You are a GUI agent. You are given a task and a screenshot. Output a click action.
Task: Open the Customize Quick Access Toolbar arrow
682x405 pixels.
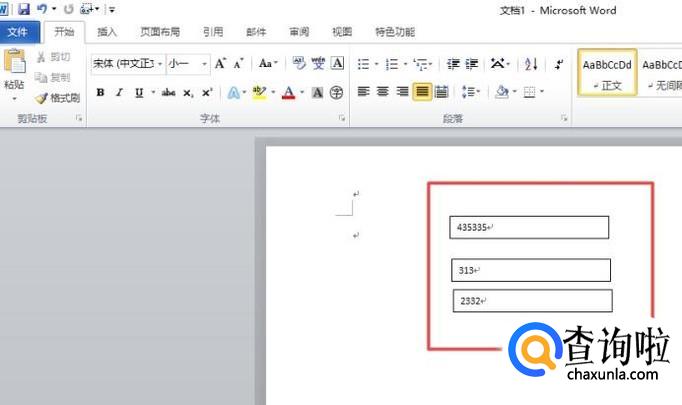tap(112, 9)
